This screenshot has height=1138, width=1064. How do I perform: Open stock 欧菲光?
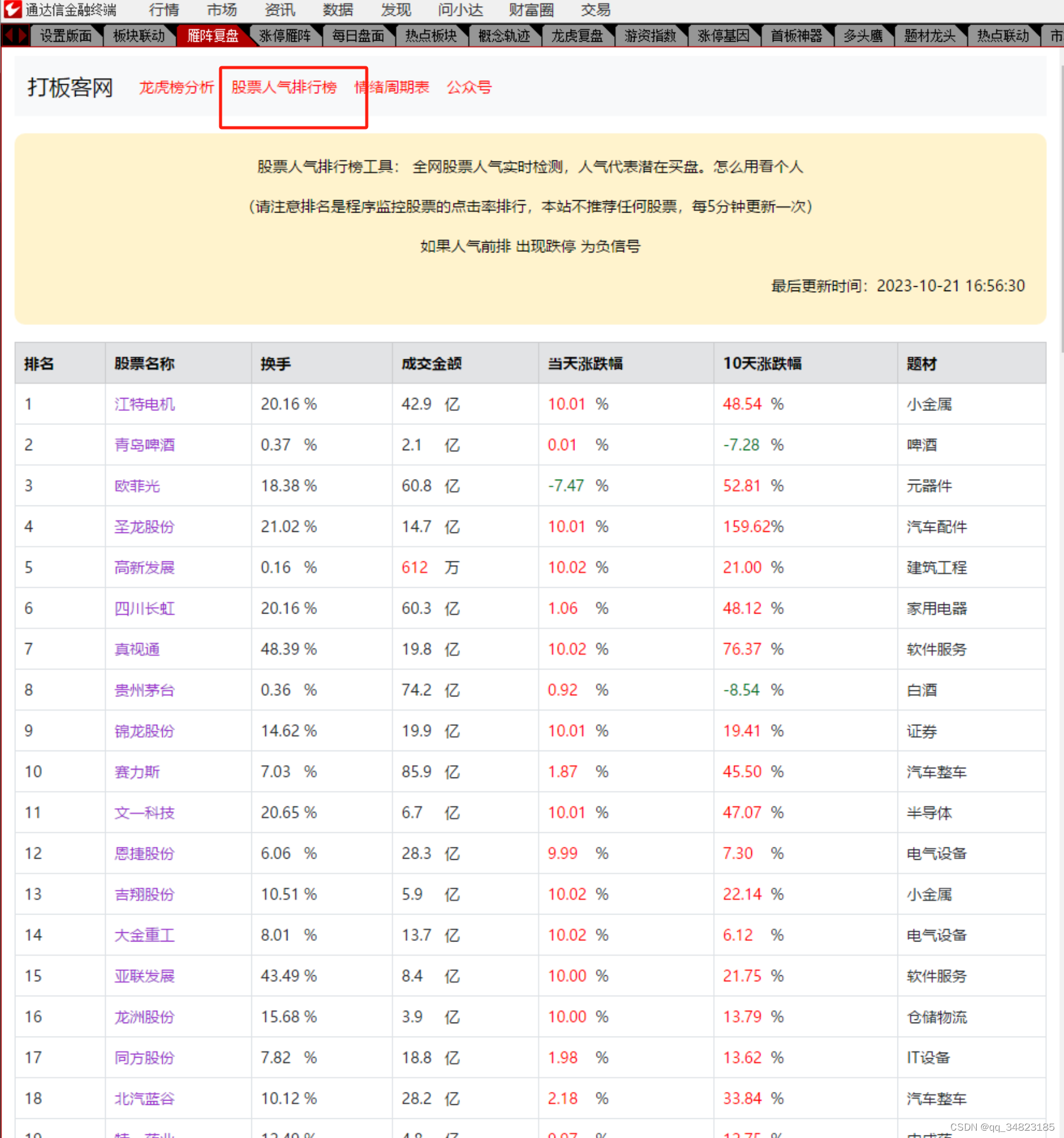137,486
